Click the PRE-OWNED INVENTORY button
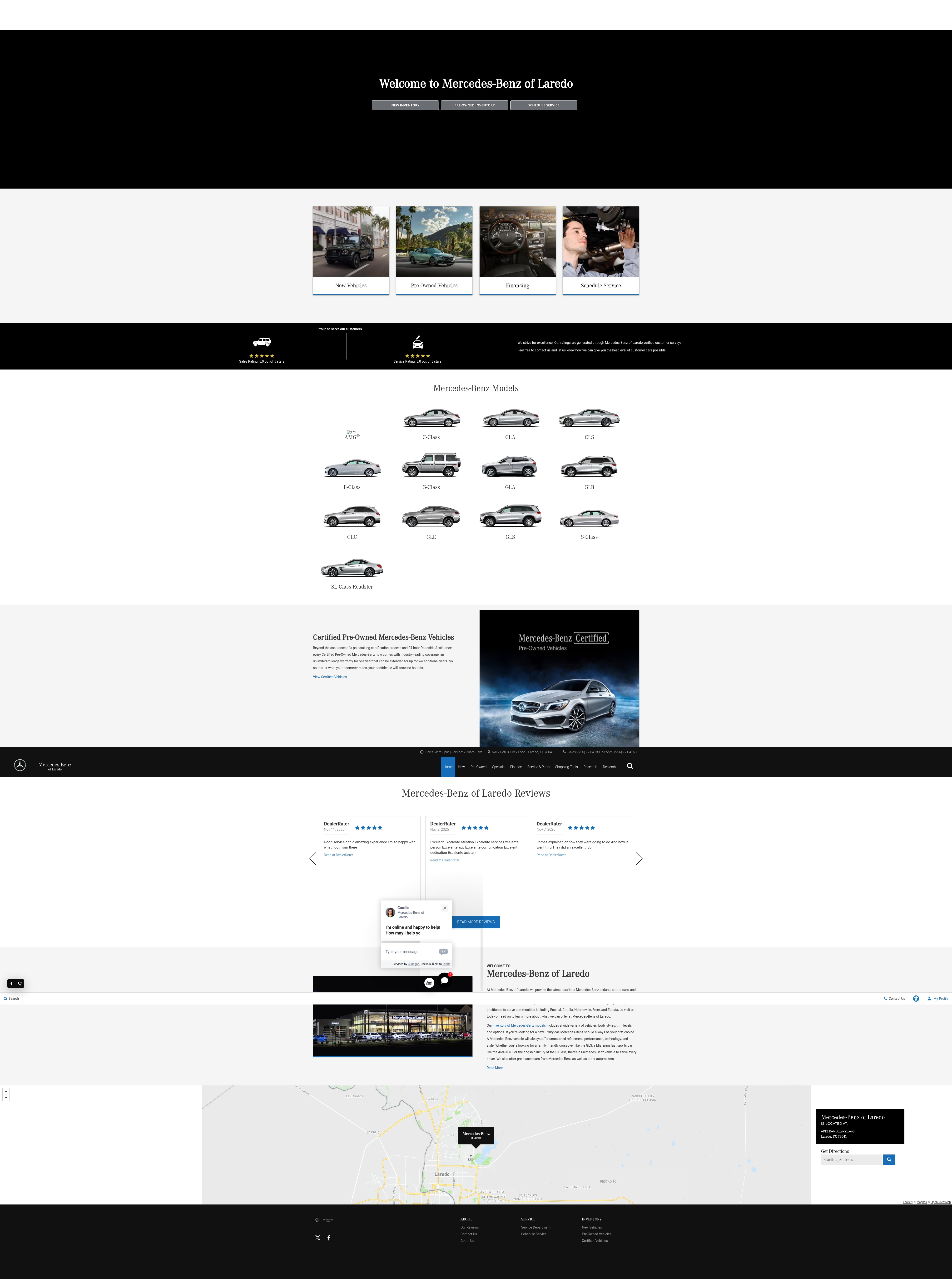Image resolution: width=952 pixels, height=1279 pixels. tap(474, 105)
